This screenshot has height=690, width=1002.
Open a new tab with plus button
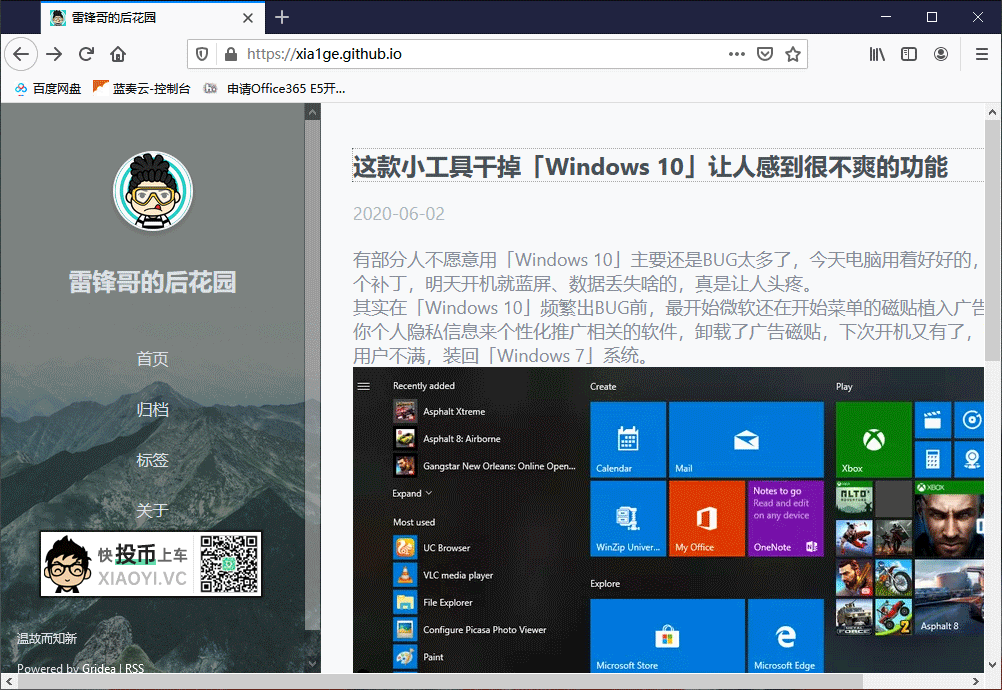pyautogui.click(x=282, y=17)
